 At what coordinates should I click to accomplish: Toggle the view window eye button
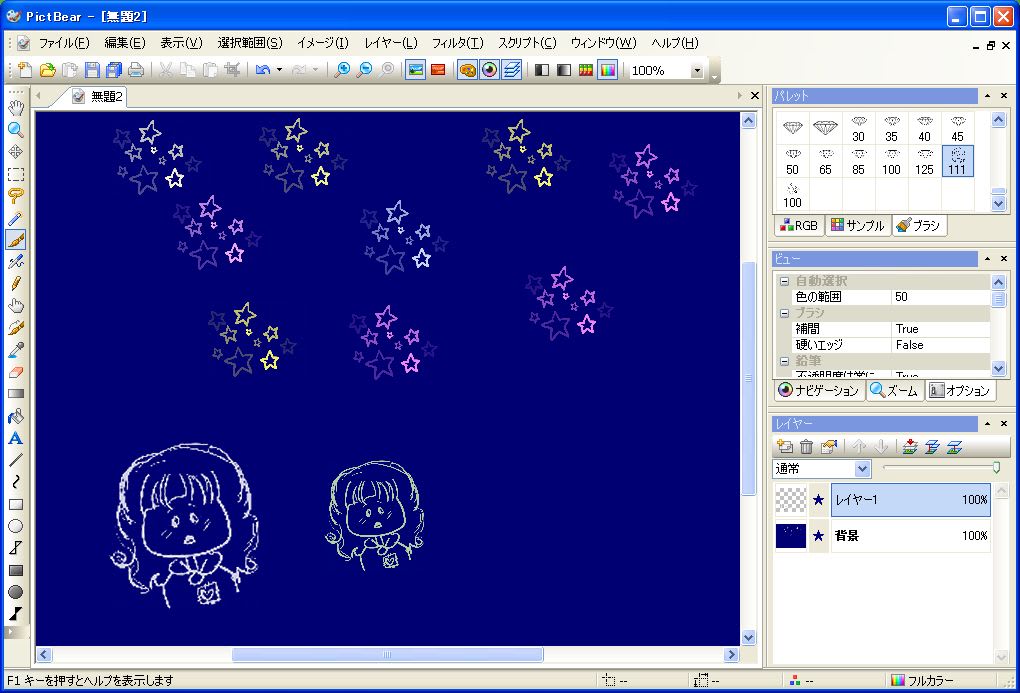490,70
